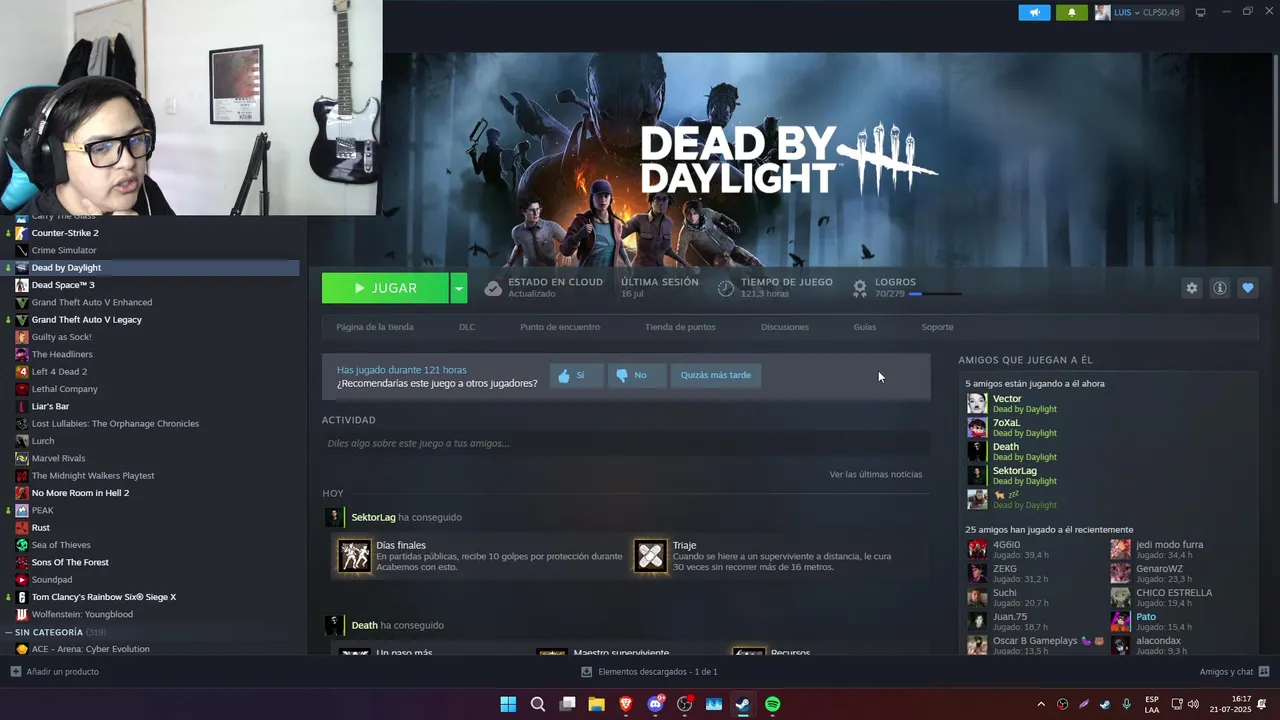Open Ver las últimas noticias link
The width and height of the screenshot is (1280, 720).
[876, 474]
